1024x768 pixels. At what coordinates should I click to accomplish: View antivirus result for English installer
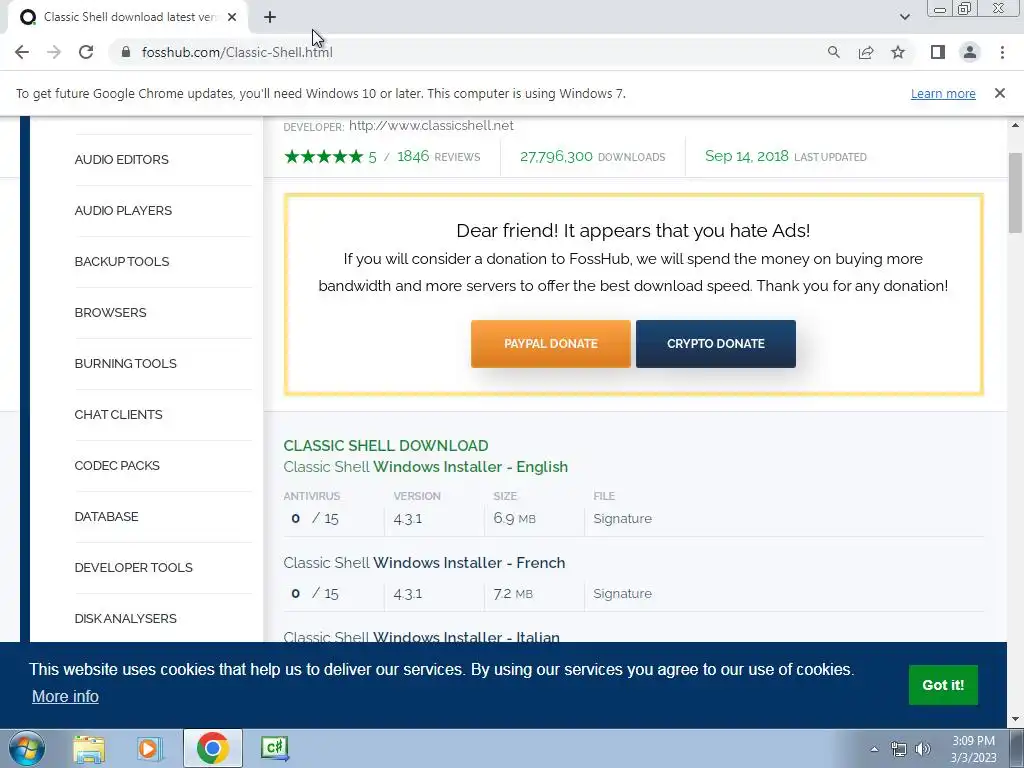pos(315,519)
